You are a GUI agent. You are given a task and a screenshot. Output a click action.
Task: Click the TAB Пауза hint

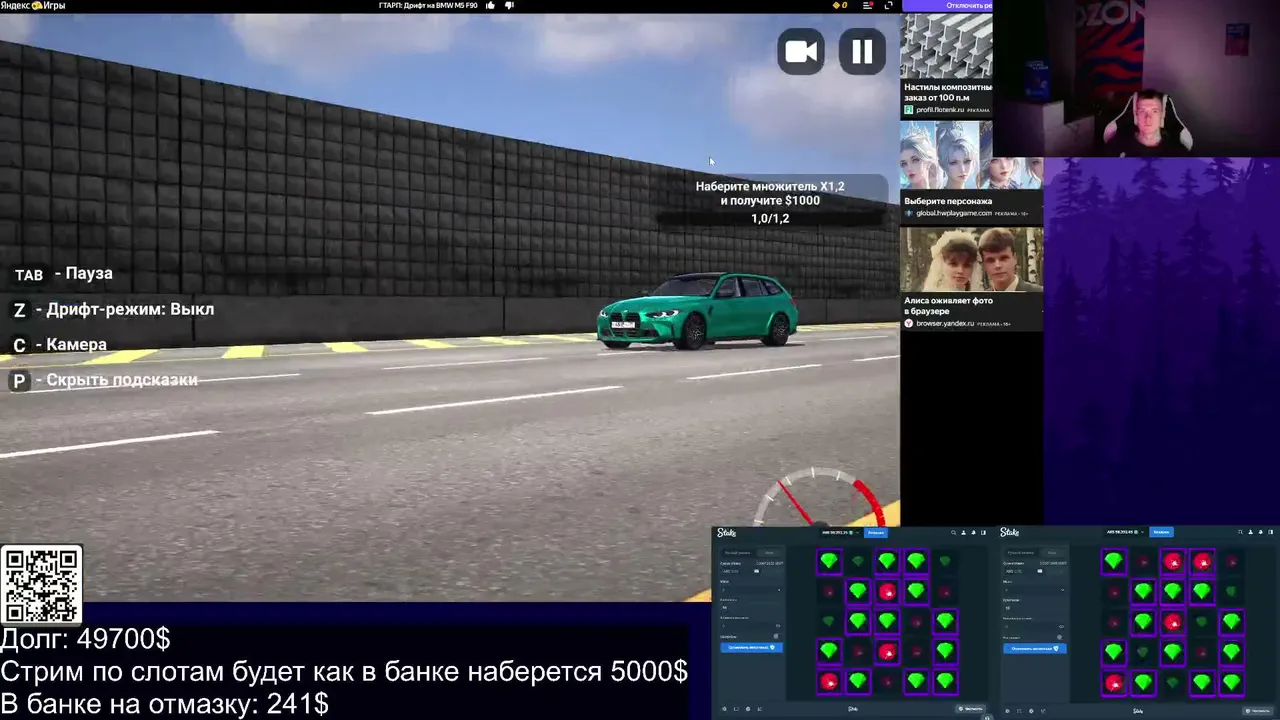pyautogui.click(x=63, y=274)
